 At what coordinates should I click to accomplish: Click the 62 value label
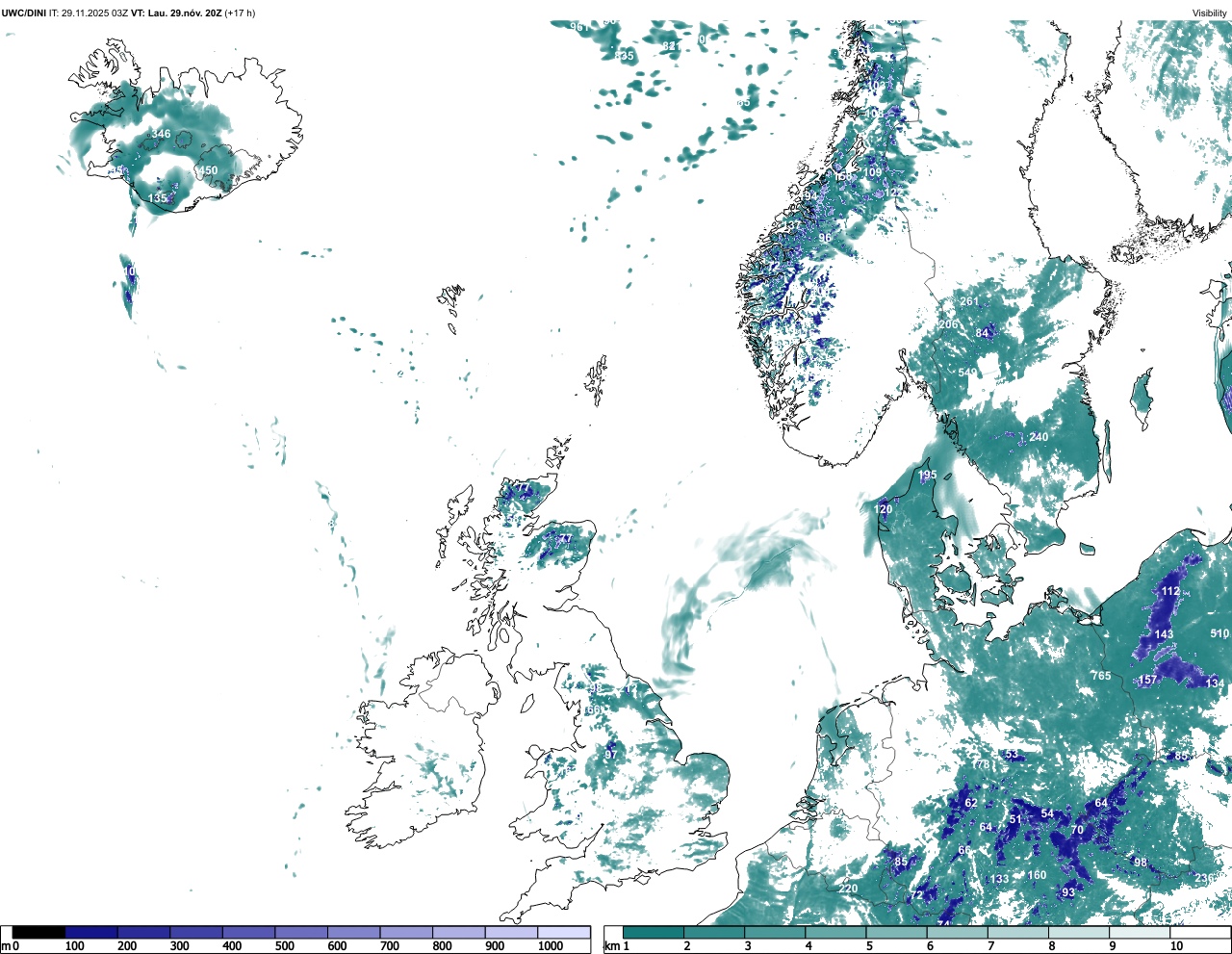(x=970, y=803)
